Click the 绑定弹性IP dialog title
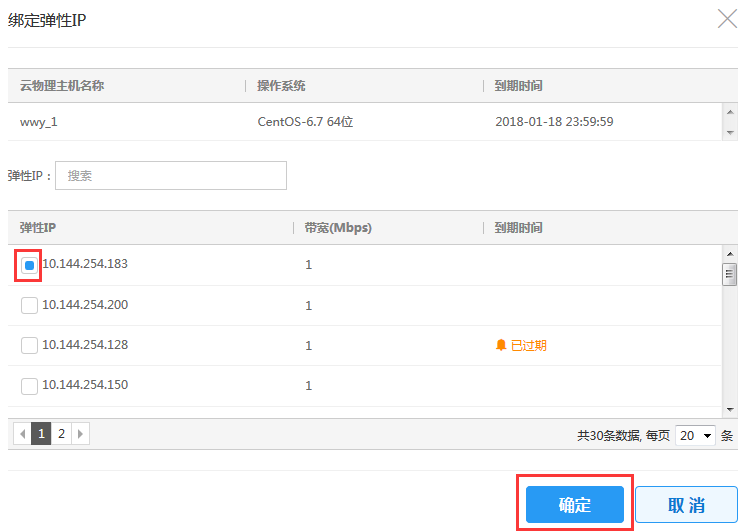752x531 pixels. click(47, 20)
